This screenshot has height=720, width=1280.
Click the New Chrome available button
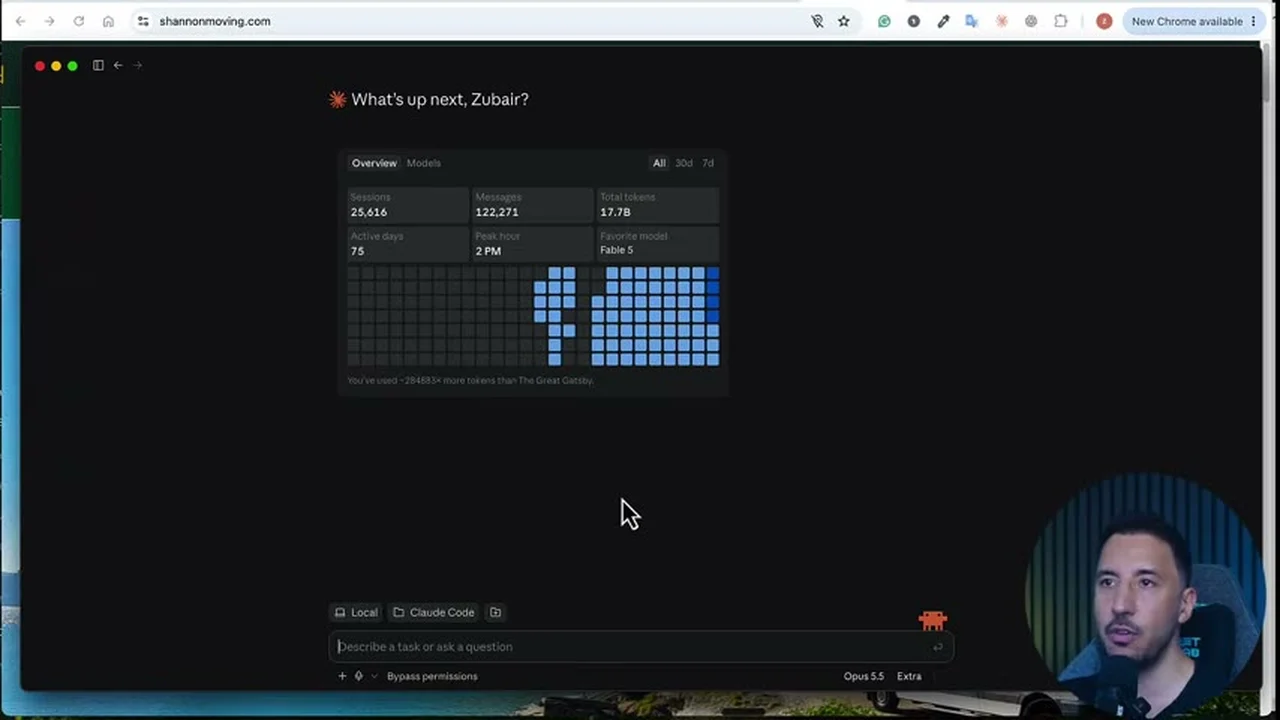point(1194,21)
